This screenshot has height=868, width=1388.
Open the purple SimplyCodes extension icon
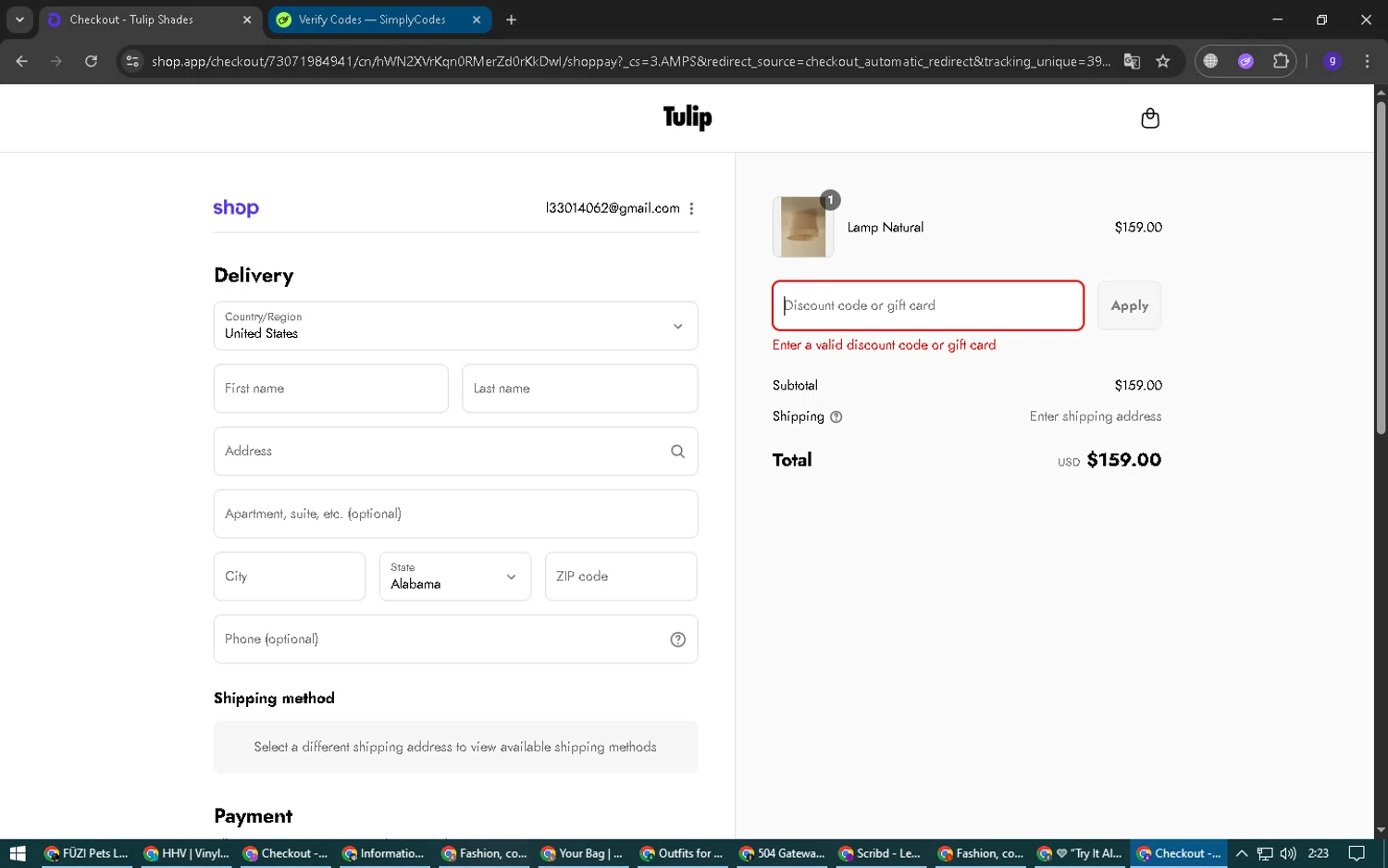click(x=1245, y=61)
